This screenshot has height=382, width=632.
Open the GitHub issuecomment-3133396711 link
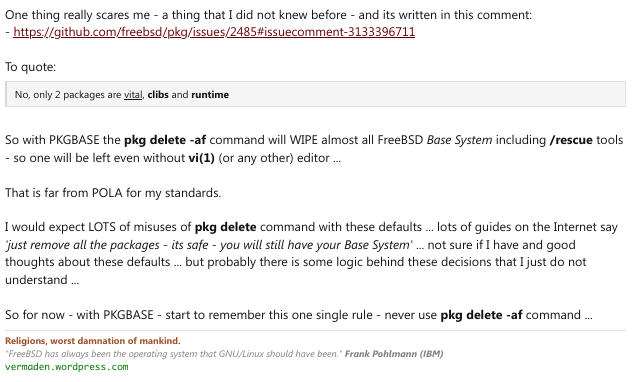coord(214,32)
